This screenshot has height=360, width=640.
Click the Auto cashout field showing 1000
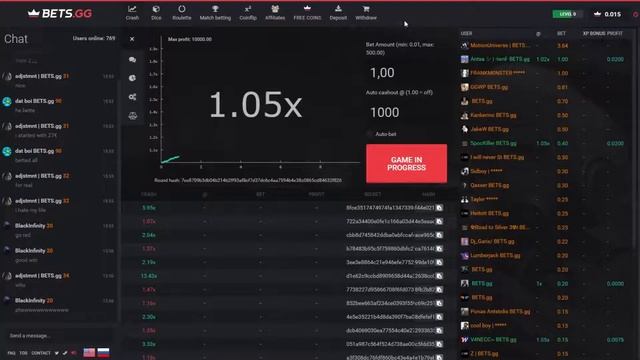(x=406, y=112)
